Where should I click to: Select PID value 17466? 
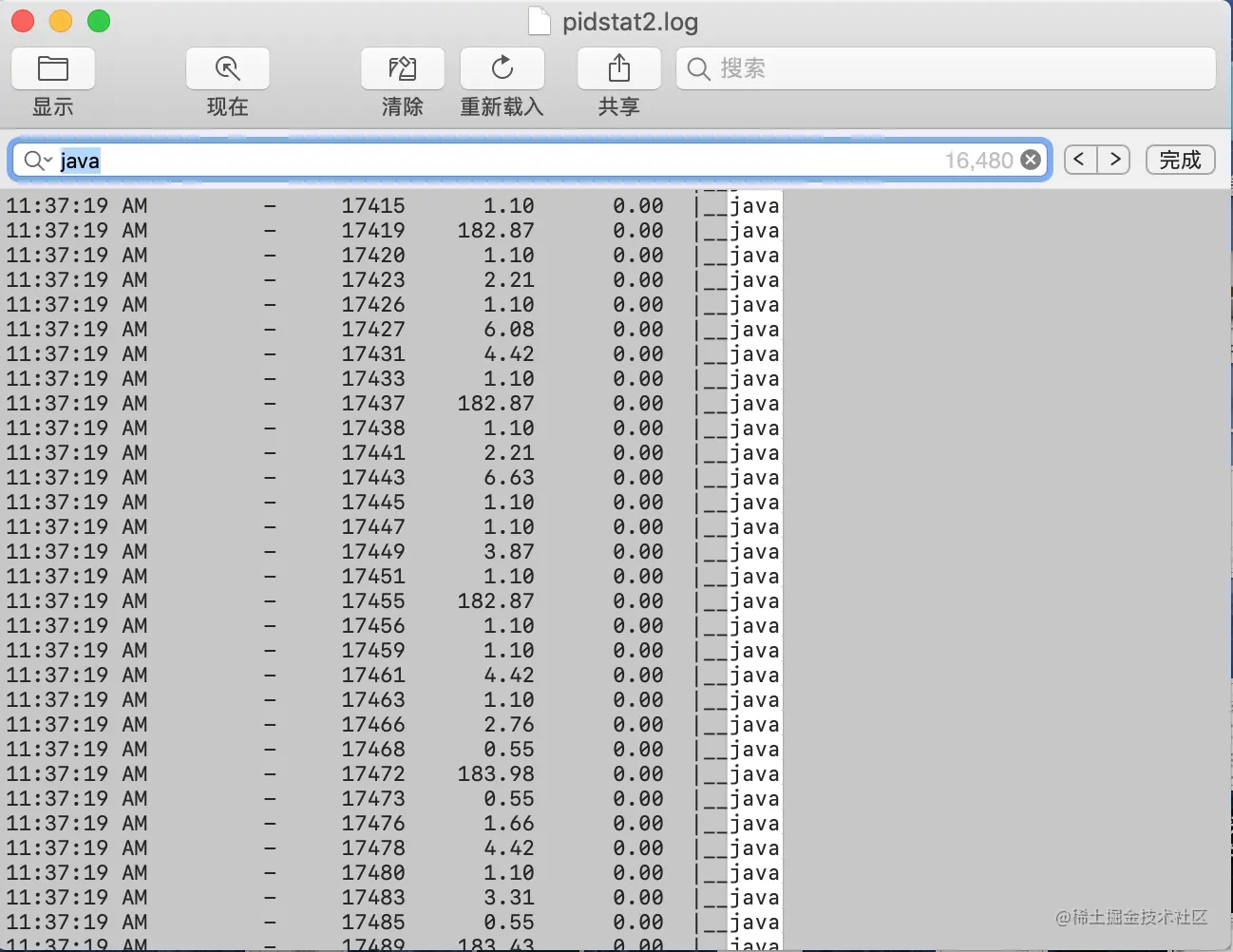tap(373, 724)
